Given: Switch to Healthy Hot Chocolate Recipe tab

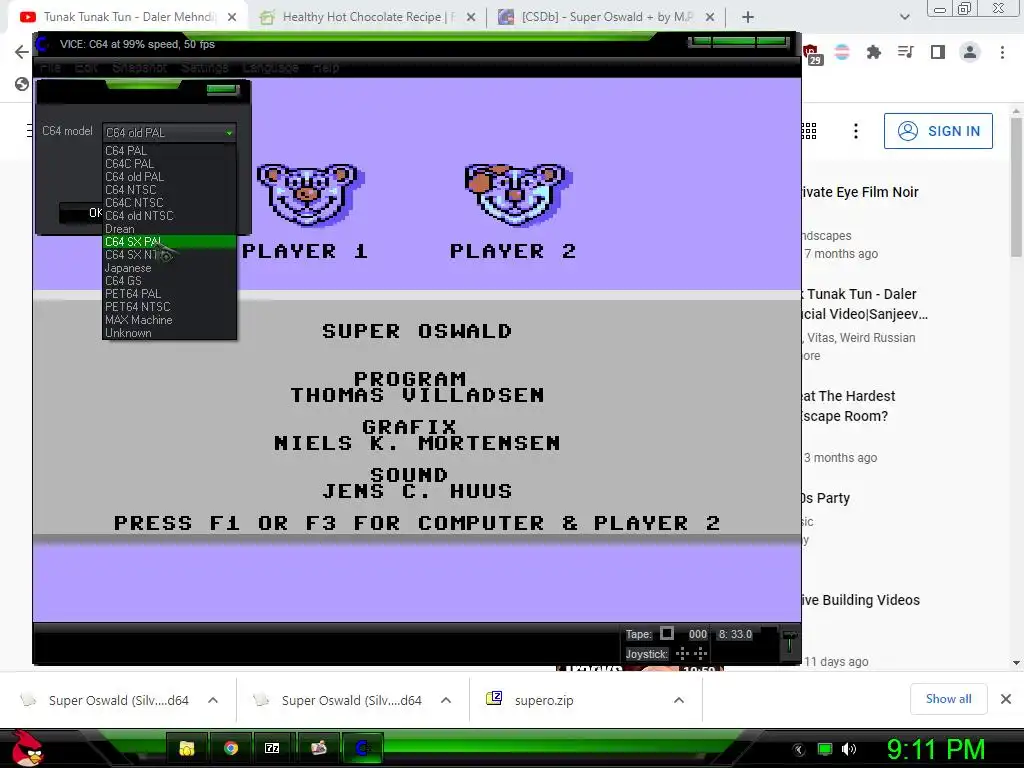Looking at the screenshot, I should pyautogui.click(x=368, y=17).
